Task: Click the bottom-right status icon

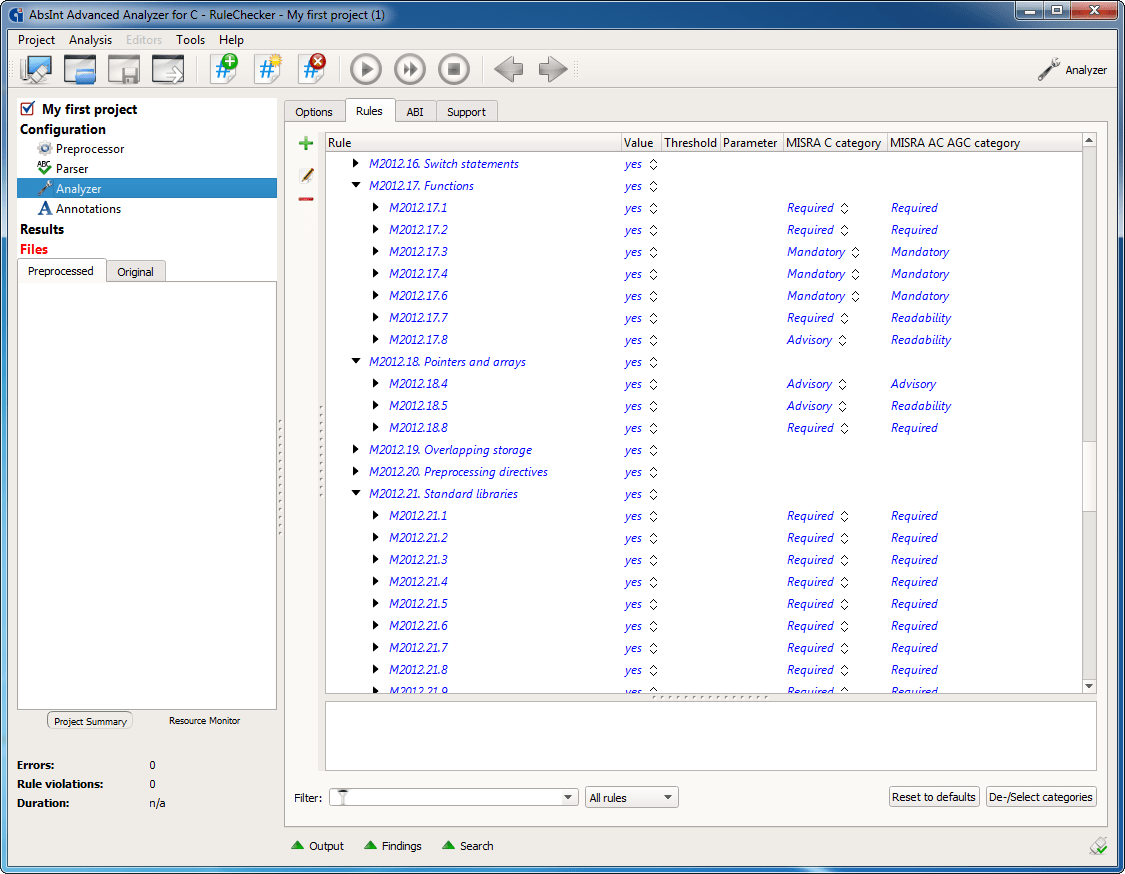Action: click(x=1098, y=846)
